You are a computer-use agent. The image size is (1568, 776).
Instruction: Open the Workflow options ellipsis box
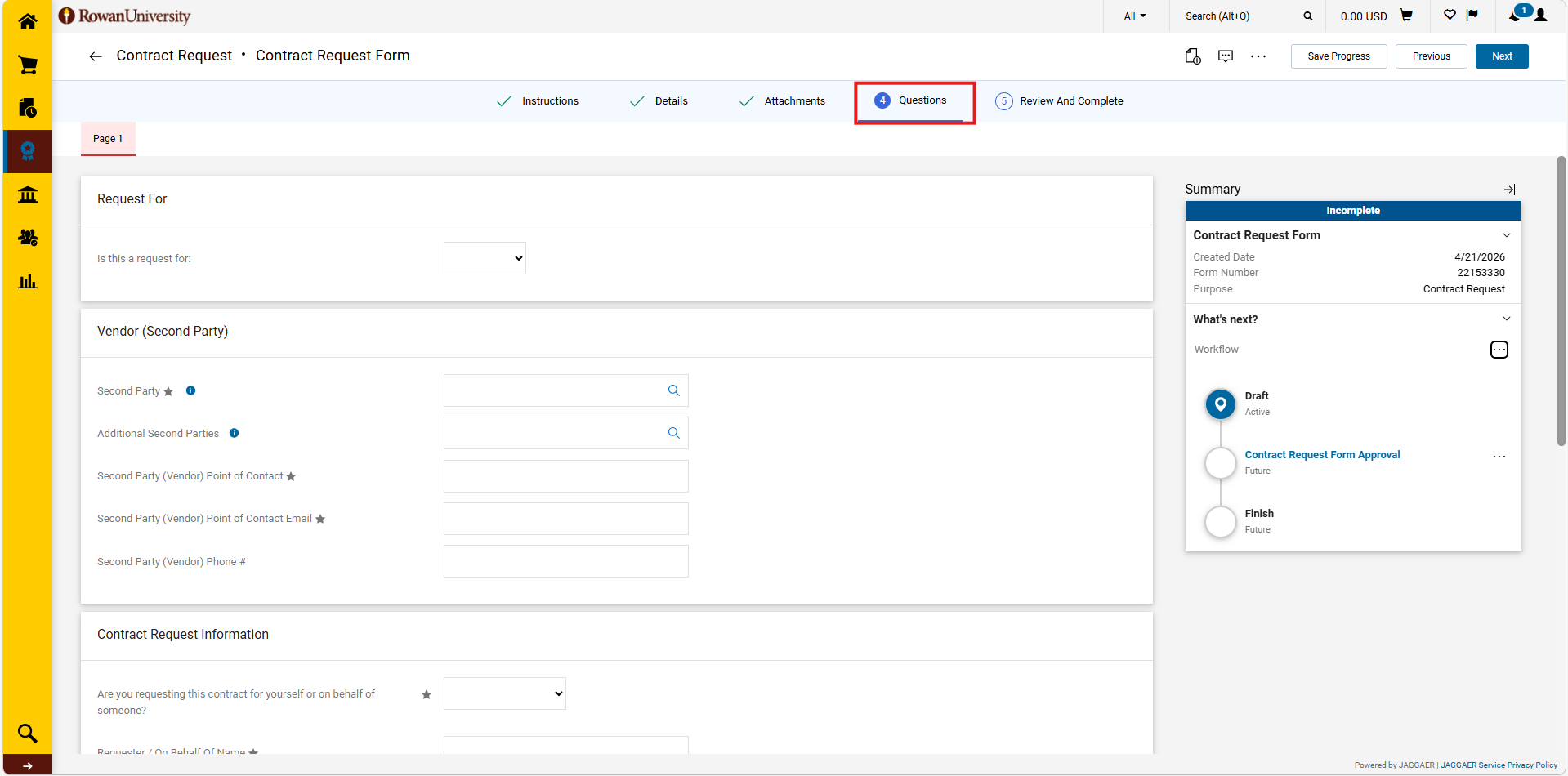(x=1499, y=350)
